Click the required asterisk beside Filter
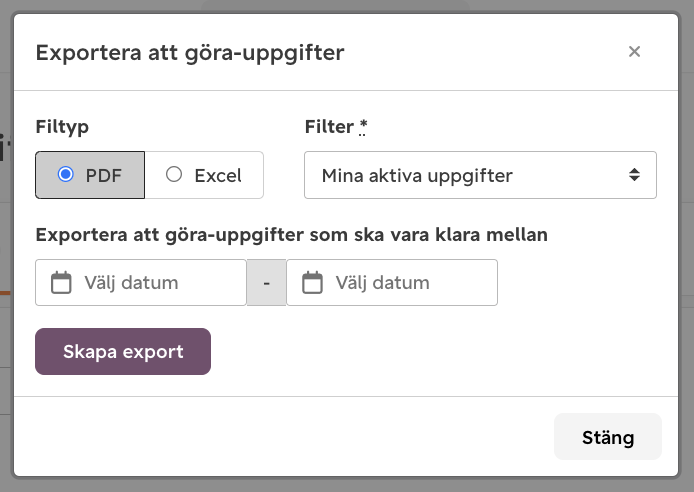This screenshot has width=694, height=492. coord(363,126)
